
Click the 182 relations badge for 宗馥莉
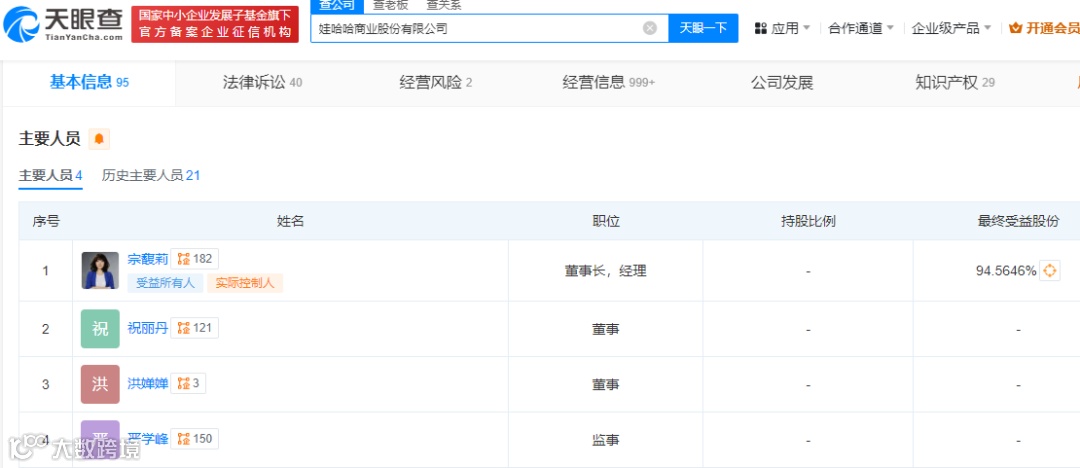coord(195,259)
